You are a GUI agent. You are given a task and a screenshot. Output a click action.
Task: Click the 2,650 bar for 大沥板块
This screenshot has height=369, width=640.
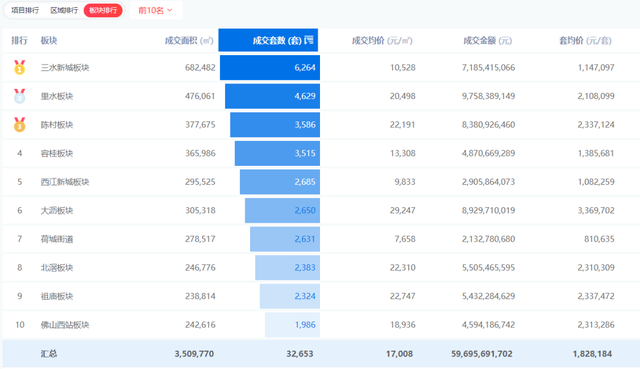pos(282,210)
